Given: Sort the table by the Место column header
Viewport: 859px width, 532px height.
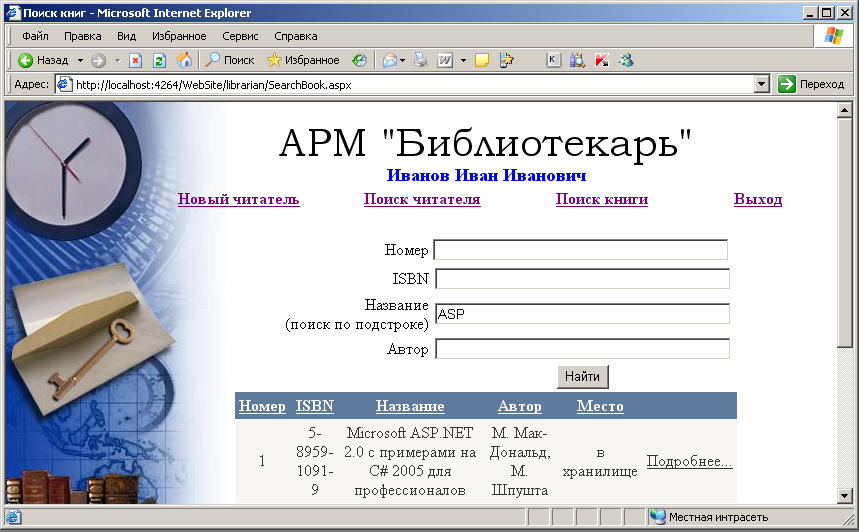Looking at the screenshot, I should (x=600, y=406).
